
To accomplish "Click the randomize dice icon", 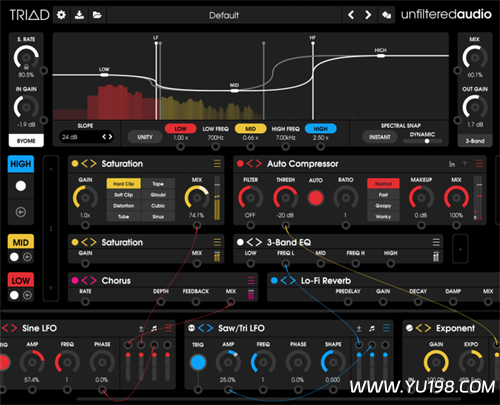I will [386, 15].
